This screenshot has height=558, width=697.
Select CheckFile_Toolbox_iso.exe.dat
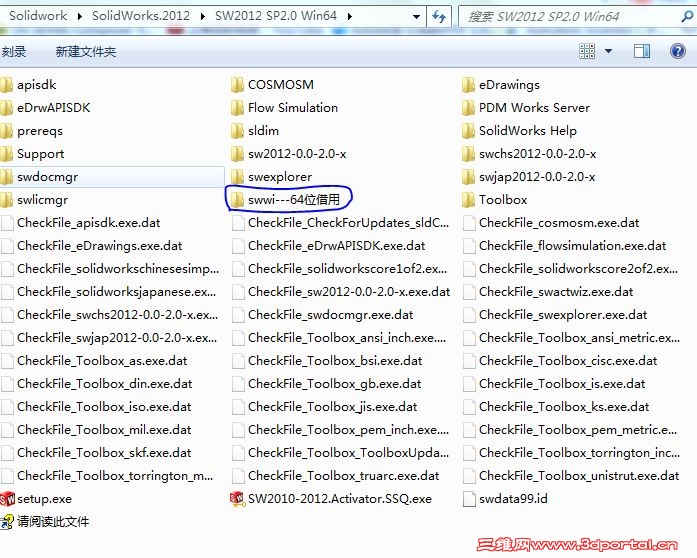[96, 407]
